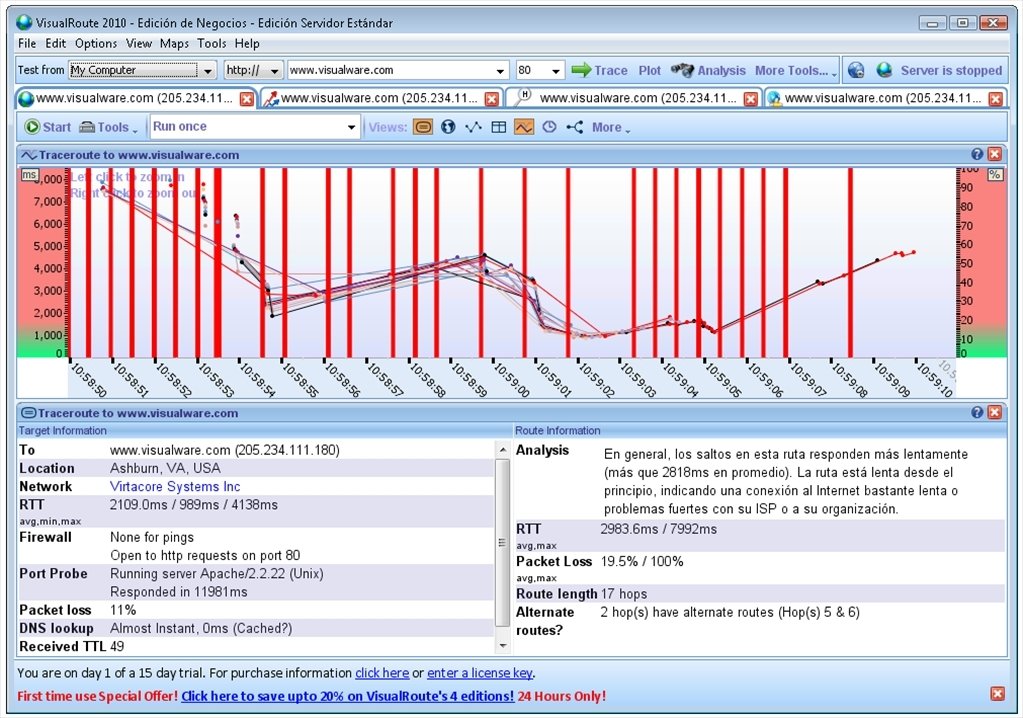Open help for the traceroute graph panel
The height and width of the screenshot is (718, 1023).
(977, 155)
